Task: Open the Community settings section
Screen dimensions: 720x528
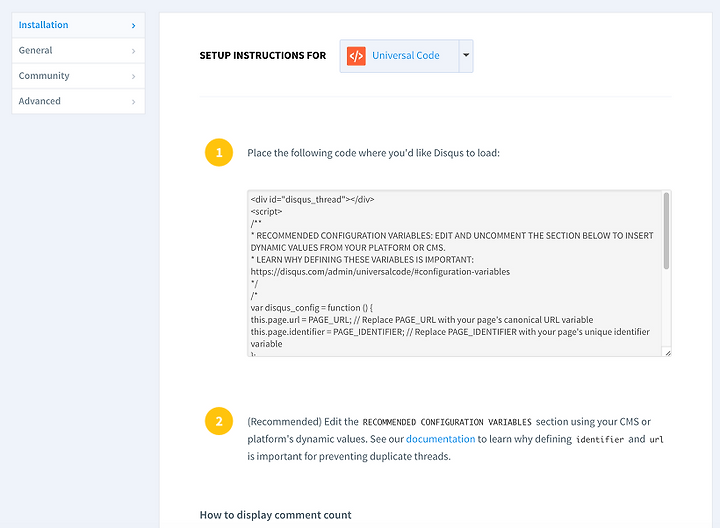Action: coord(78,76)
